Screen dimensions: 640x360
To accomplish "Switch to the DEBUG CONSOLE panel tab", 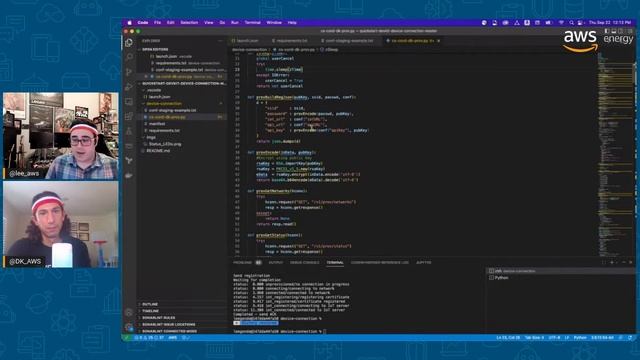I will pyautogui.click(x=304, y=262).
